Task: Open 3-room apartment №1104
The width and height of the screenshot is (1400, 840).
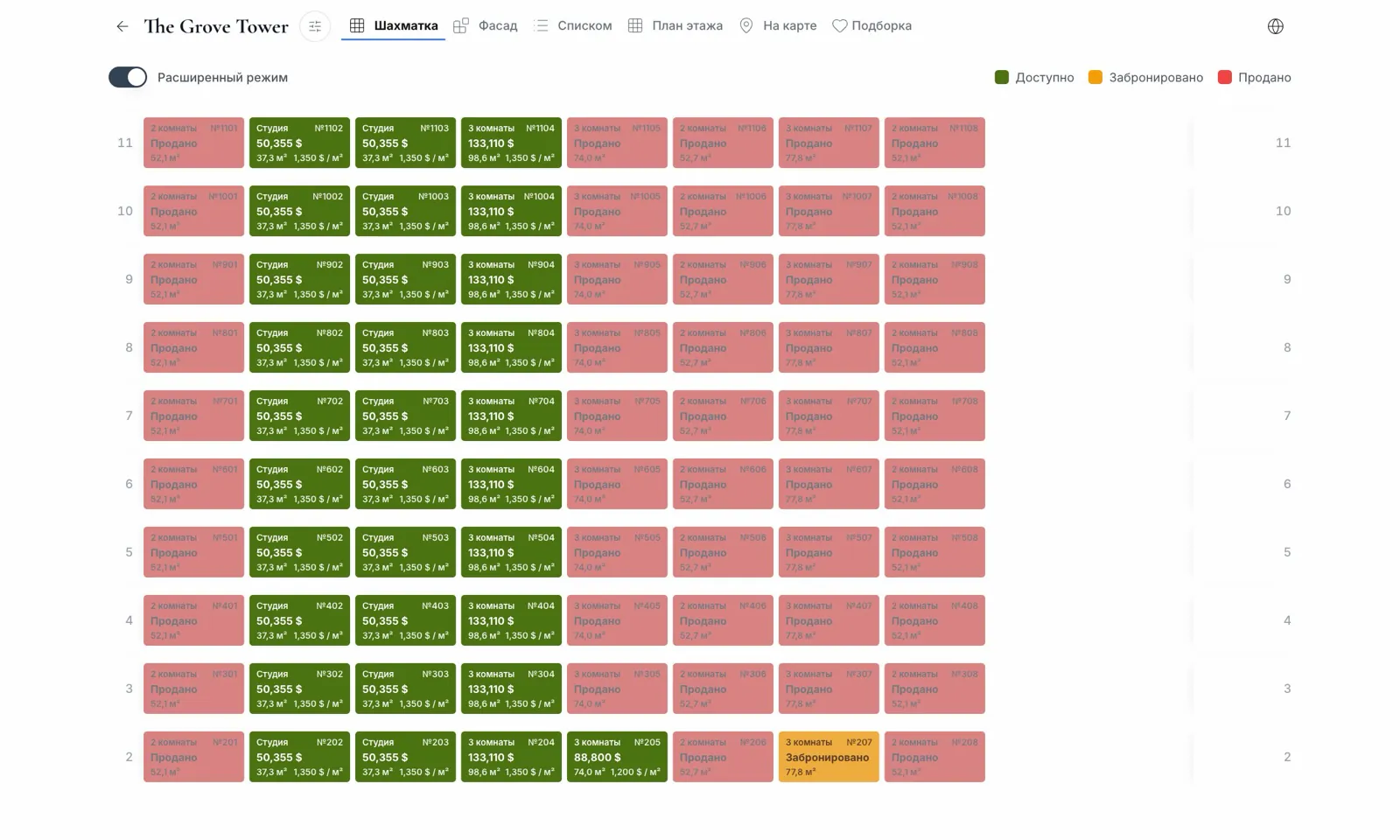Action: 512,143
